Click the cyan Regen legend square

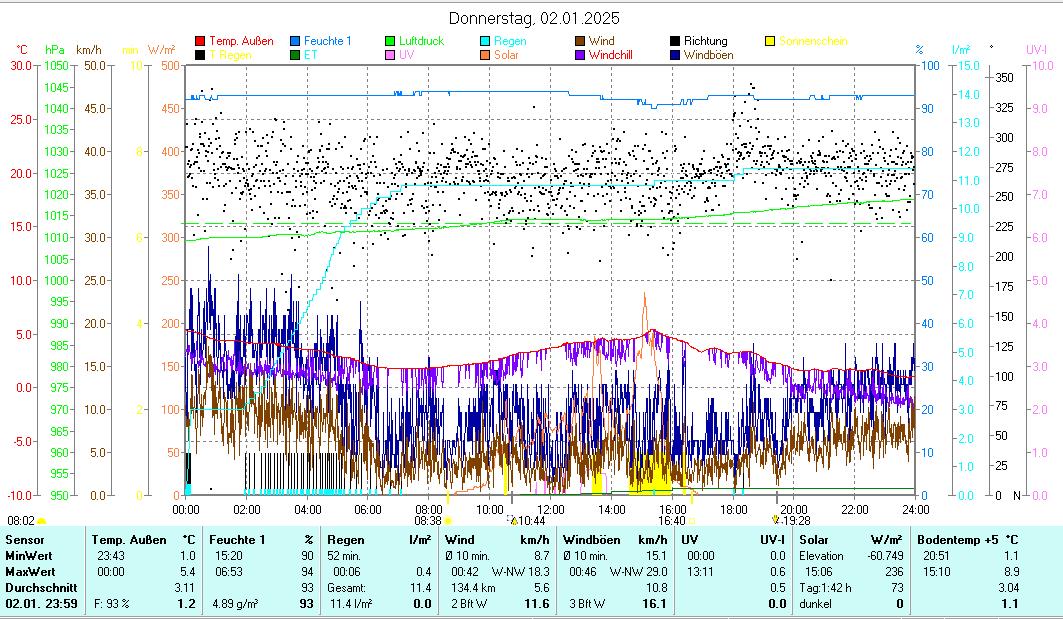[x=485, y=41]
